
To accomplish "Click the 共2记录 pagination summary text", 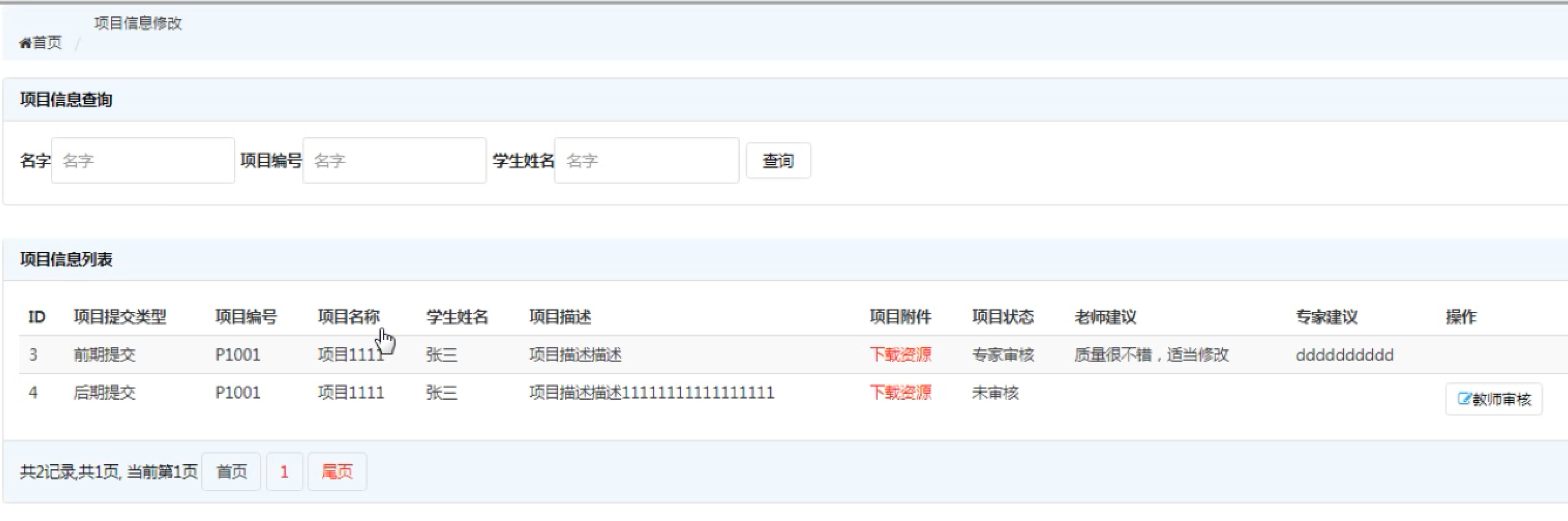I will click(109, 472).
